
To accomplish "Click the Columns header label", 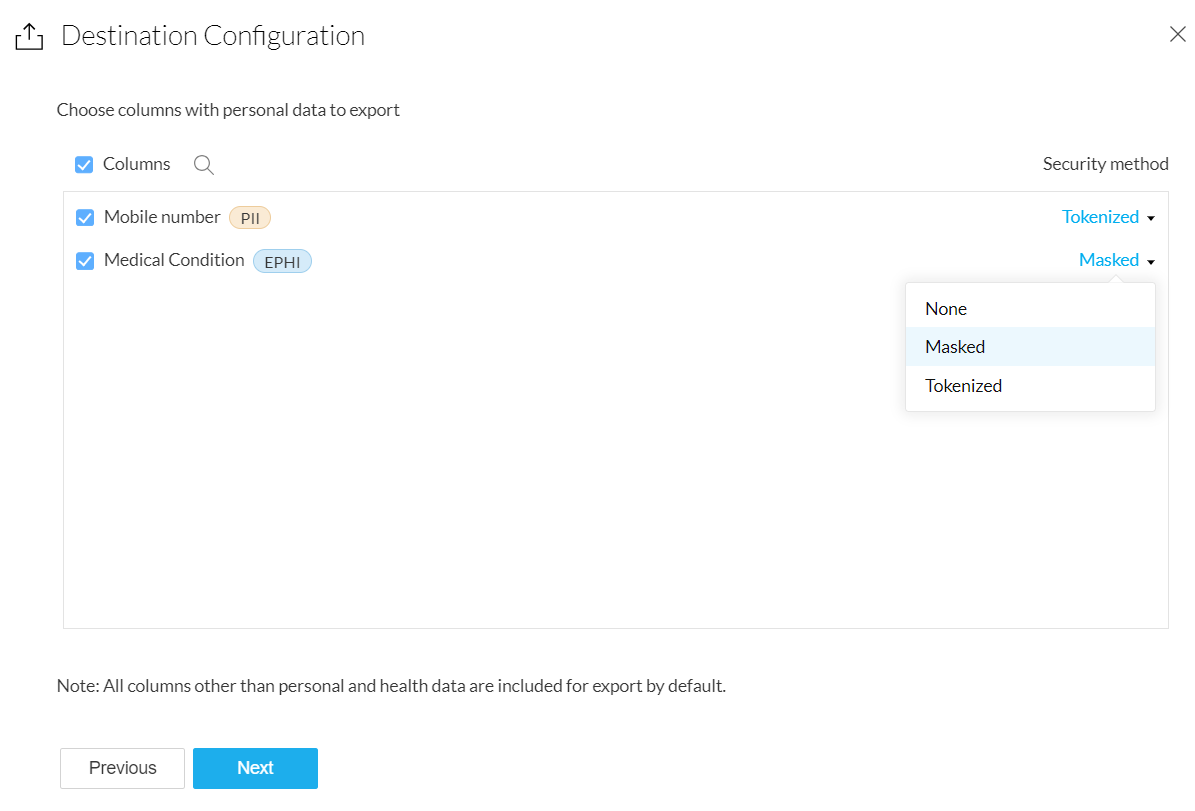I will [x=137, y=164].
